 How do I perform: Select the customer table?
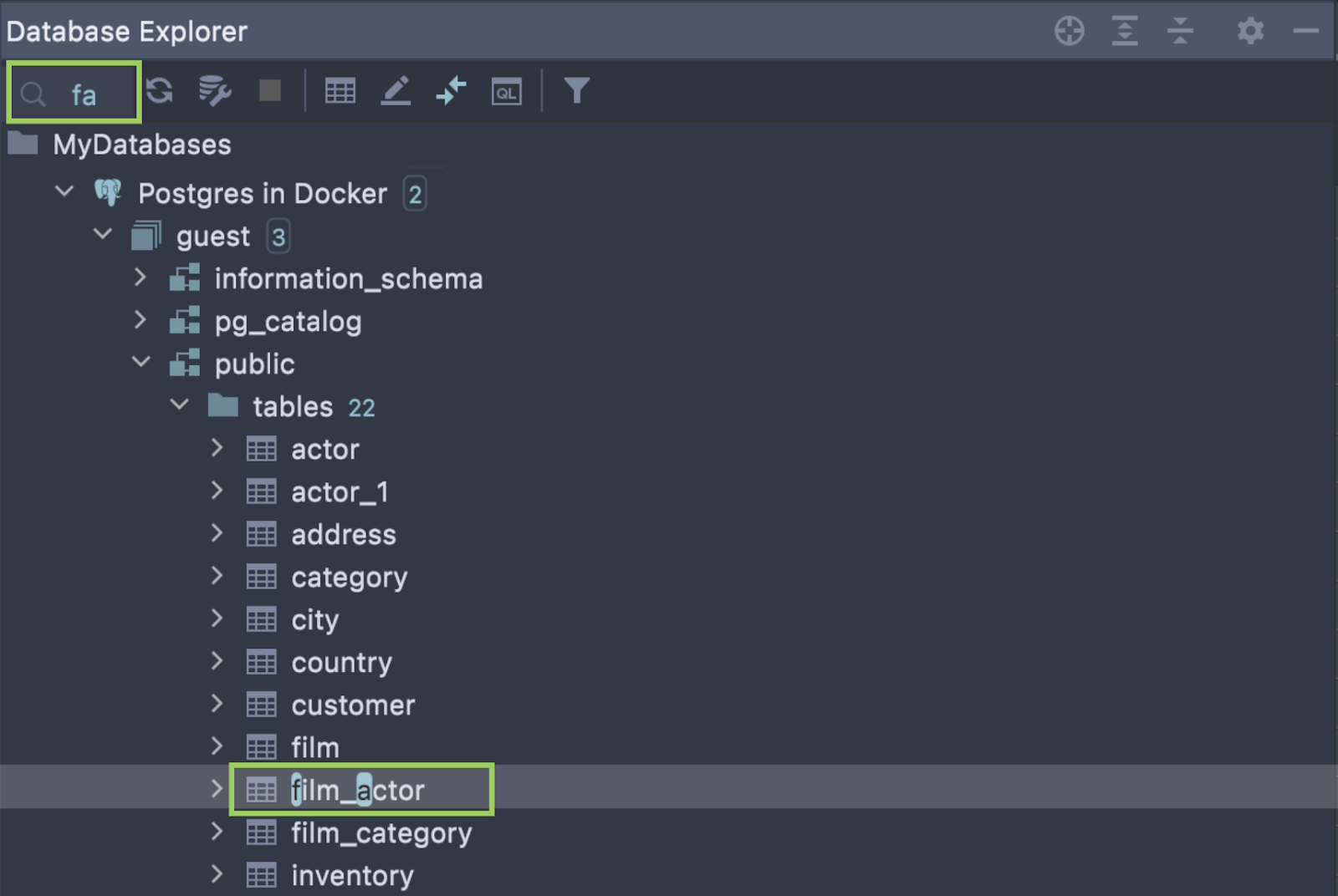pos(352,705)
